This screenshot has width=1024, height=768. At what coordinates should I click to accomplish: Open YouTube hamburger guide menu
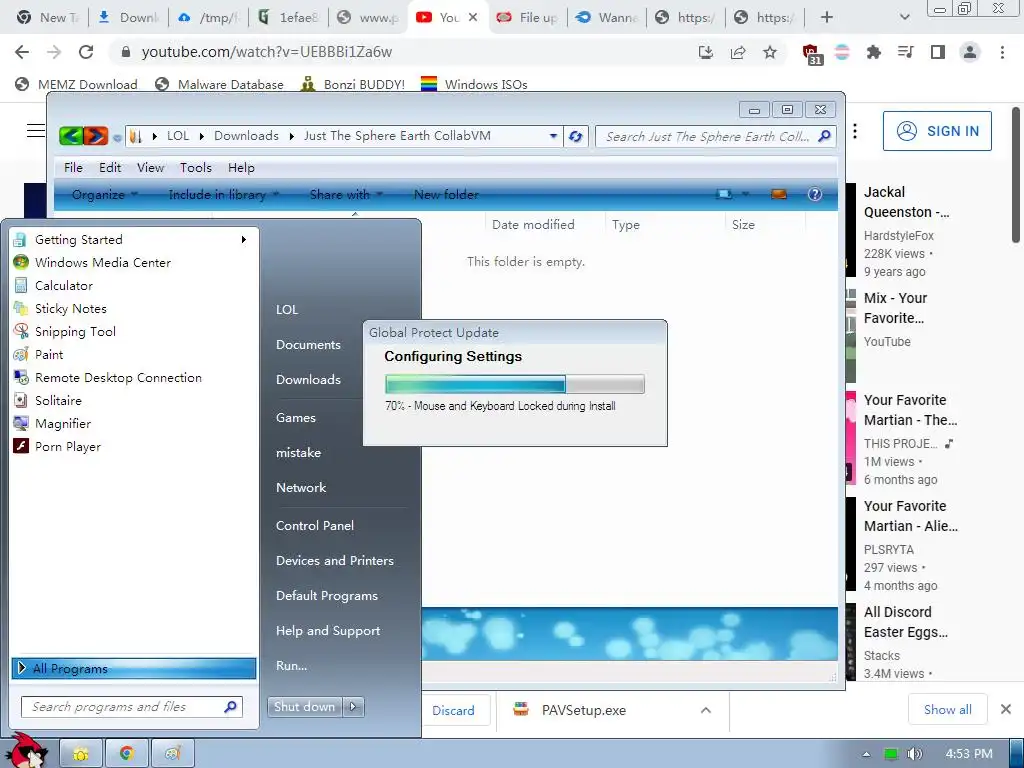point(36,131)
